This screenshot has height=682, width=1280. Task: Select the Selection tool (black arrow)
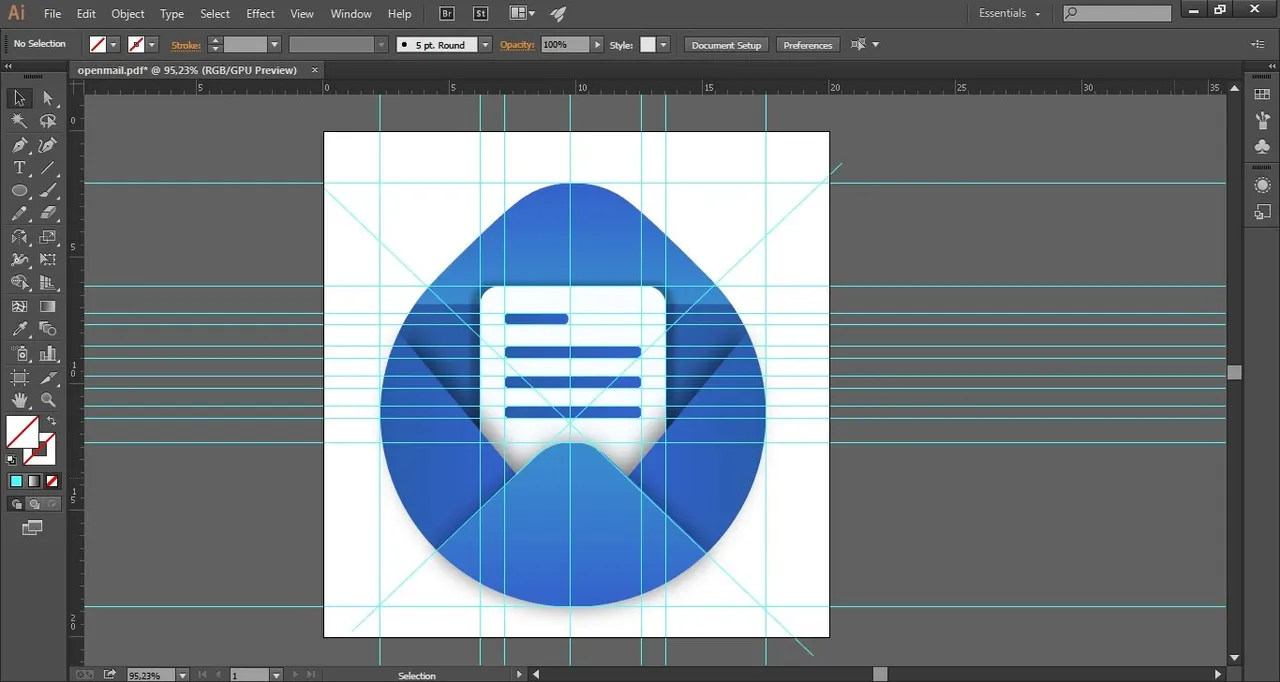[19, 98]
